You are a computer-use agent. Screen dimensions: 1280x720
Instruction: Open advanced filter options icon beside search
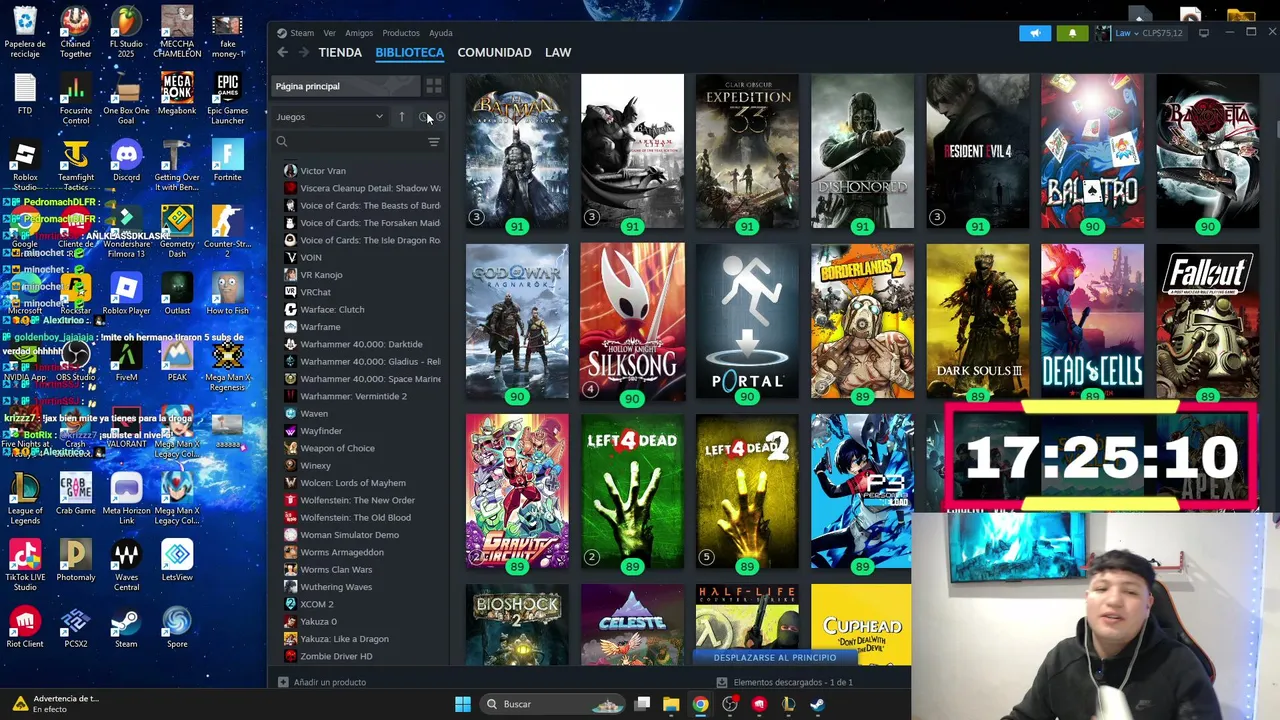pos(434,142)
